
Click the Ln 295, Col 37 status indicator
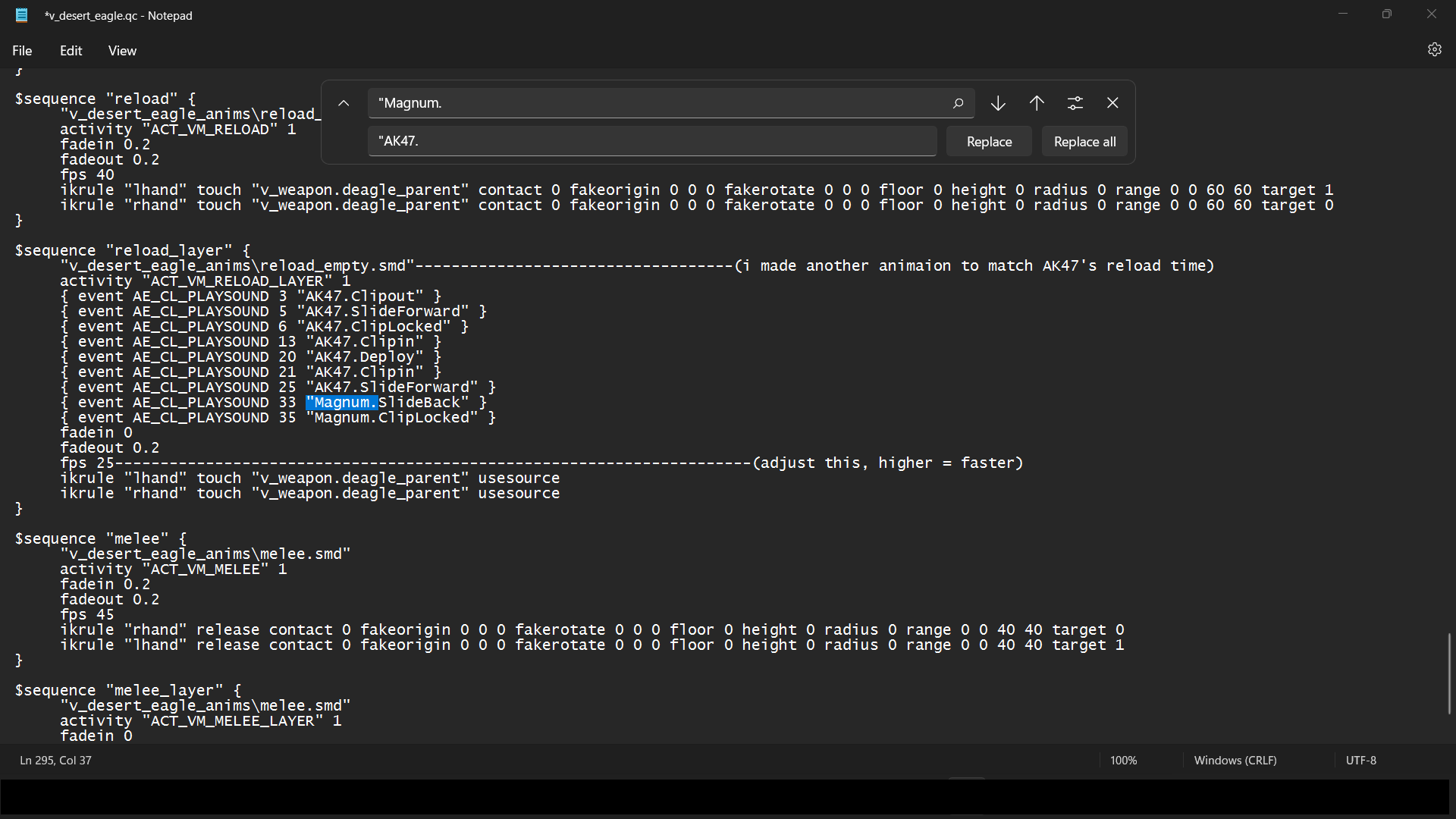pos(55,761)
